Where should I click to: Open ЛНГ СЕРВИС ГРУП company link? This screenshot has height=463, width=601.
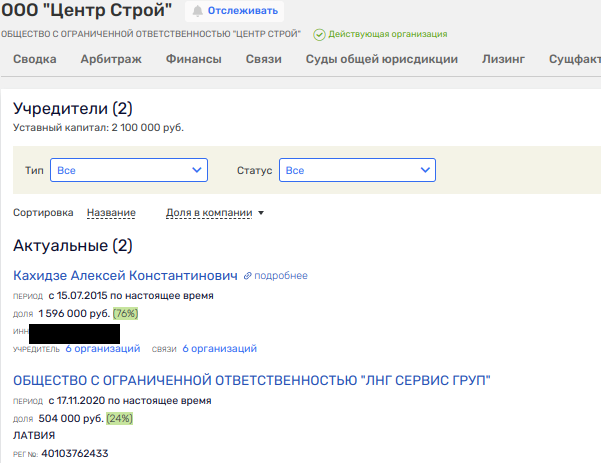tap(252, 381)
